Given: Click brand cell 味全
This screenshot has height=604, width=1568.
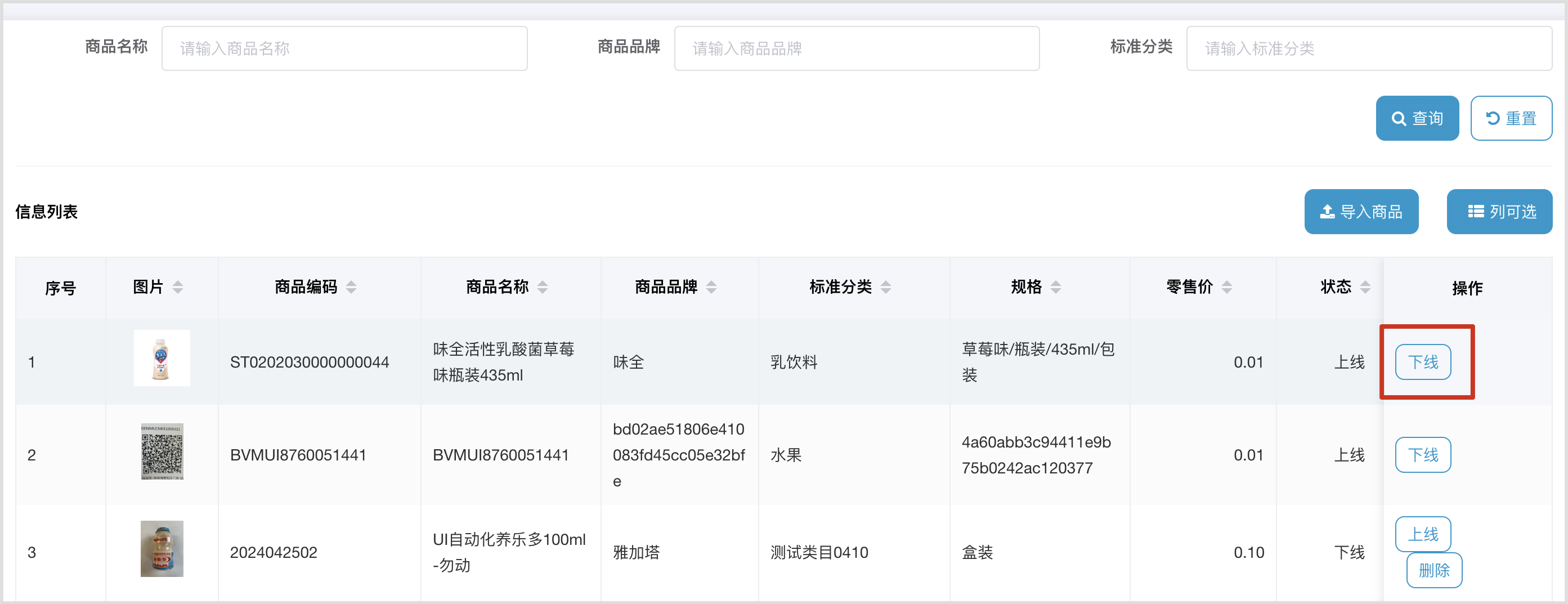Looking at the screenshot, I should coord(628,363).
